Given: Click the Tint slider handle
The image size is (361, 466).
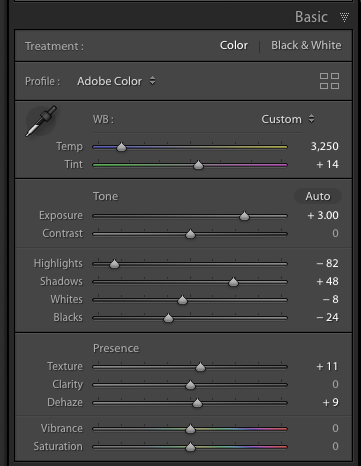Looking at the screenshot, I should pos(198,165).
